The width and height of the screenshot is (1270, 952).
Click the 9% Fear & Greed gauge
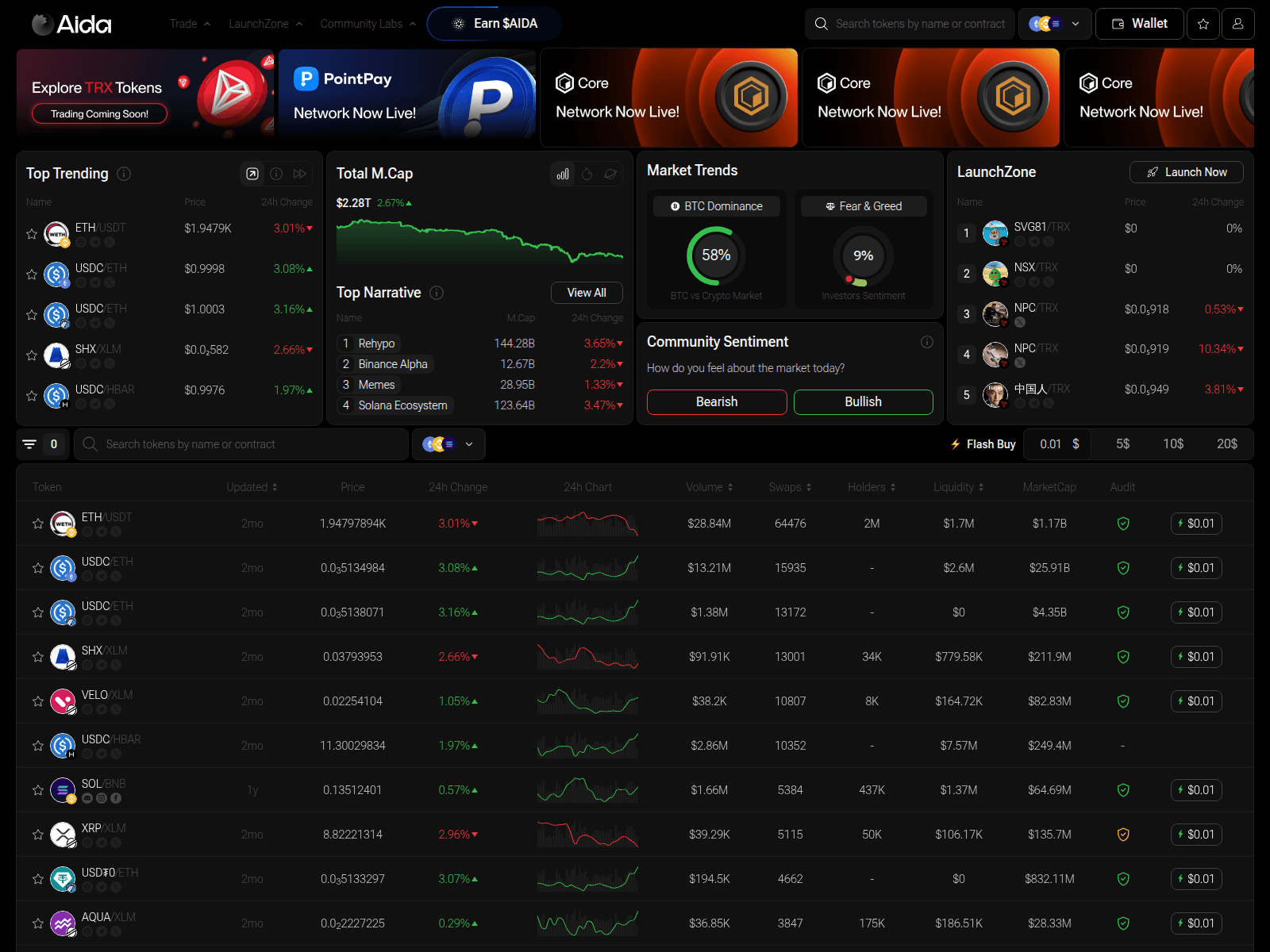[864, 255]
